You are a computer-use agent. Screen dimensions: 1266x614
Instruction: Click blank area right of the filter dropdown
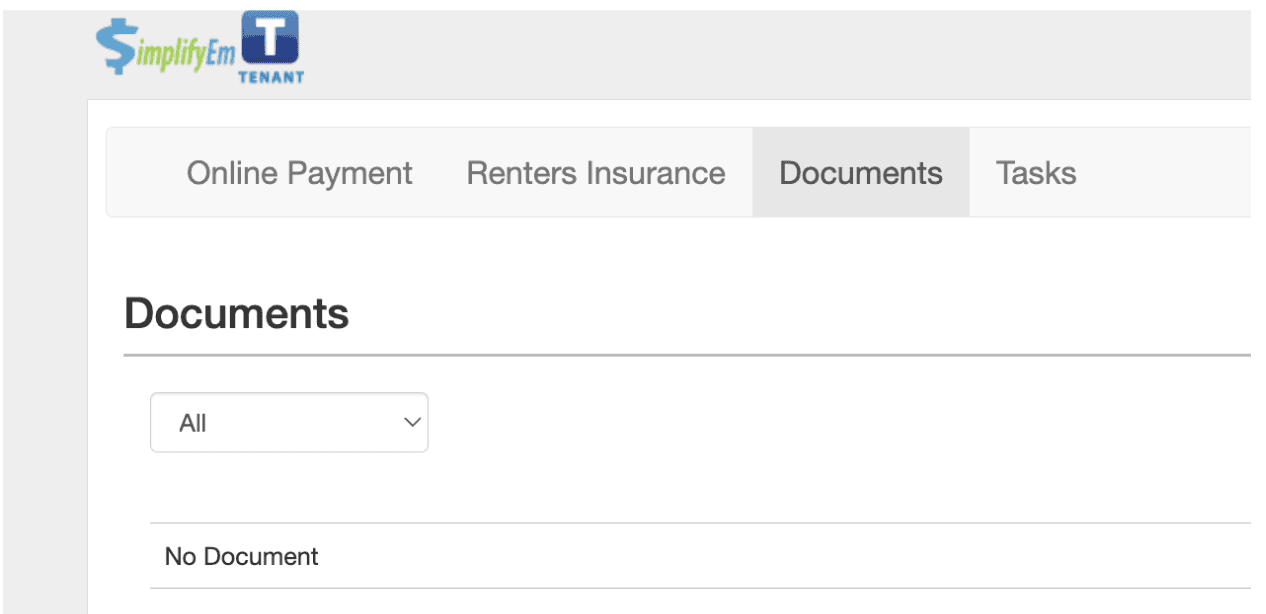tap(800, 422)
